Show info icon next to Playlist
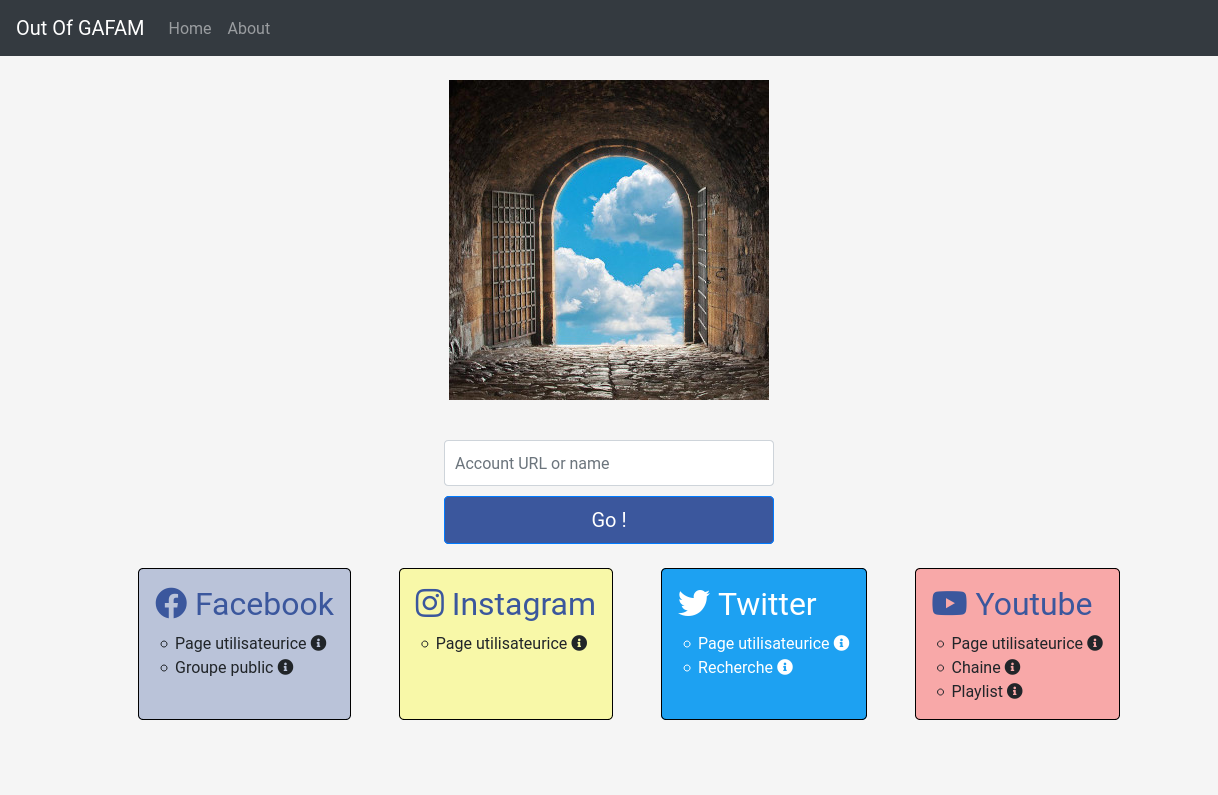1218x795 pixels. pyautogui.click(x=1015, y=691)
